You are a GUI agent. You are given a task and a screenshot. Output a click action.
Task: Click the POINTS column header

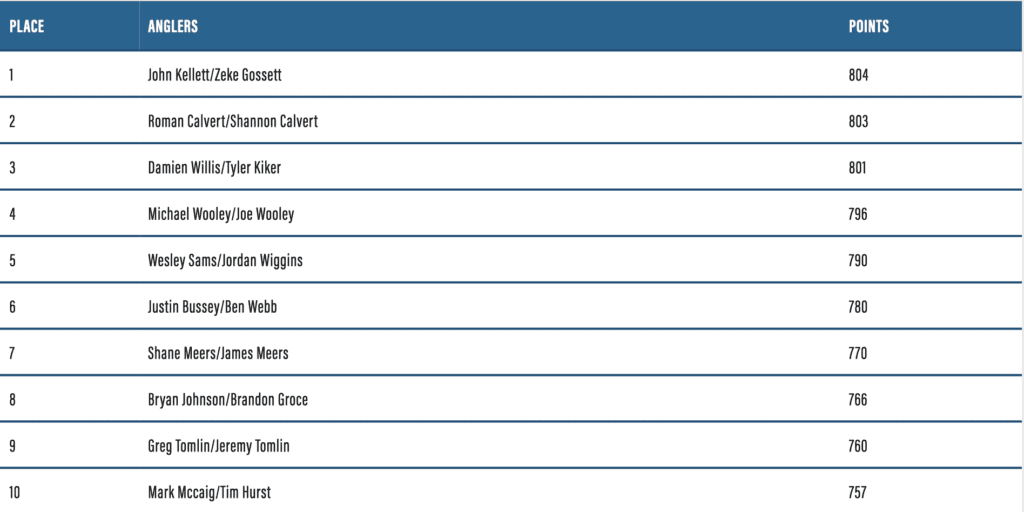tap(868, 26)
